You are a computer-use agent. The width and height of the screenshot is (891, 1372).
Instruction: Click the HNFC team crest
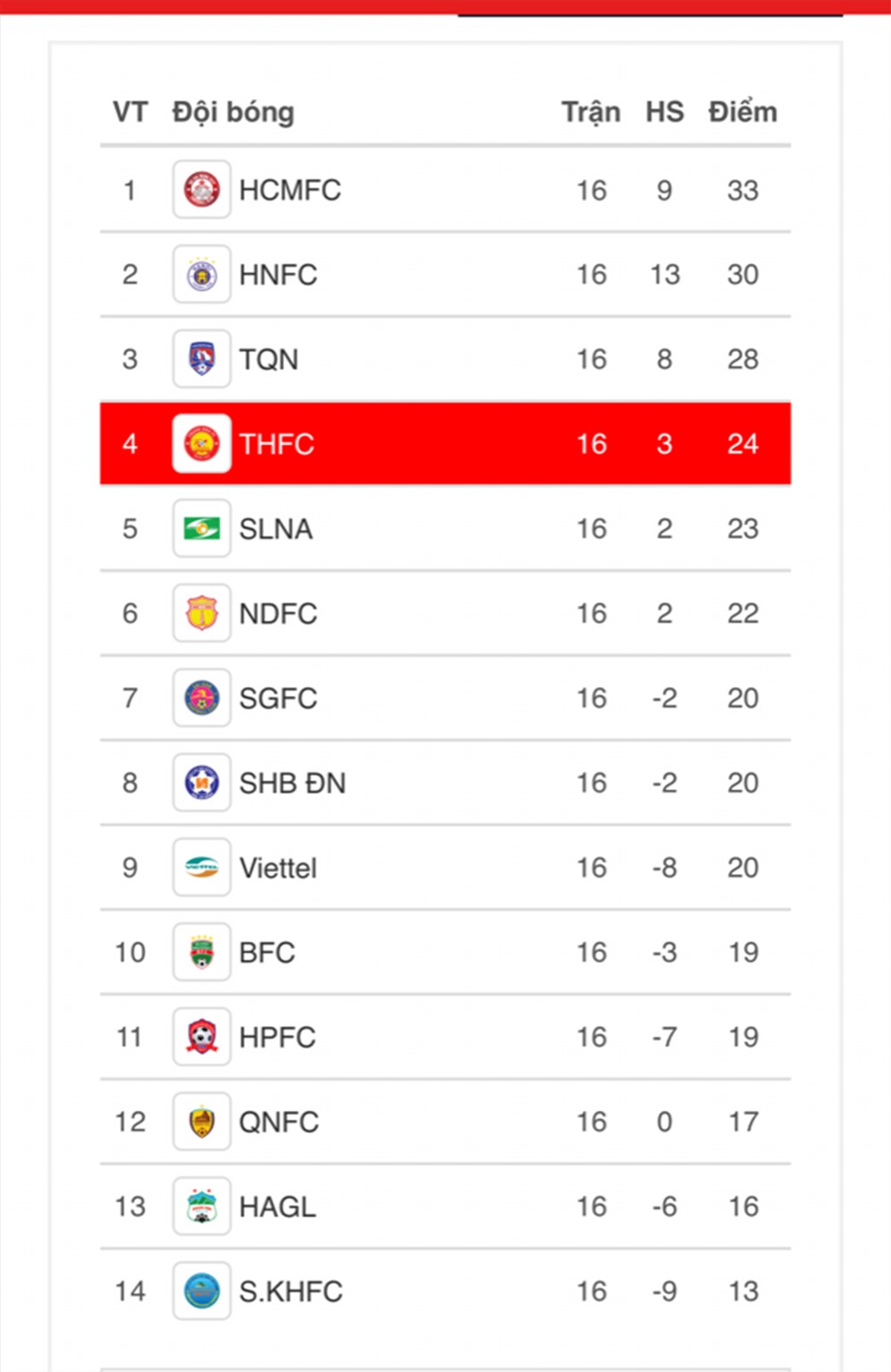(201, 274)
